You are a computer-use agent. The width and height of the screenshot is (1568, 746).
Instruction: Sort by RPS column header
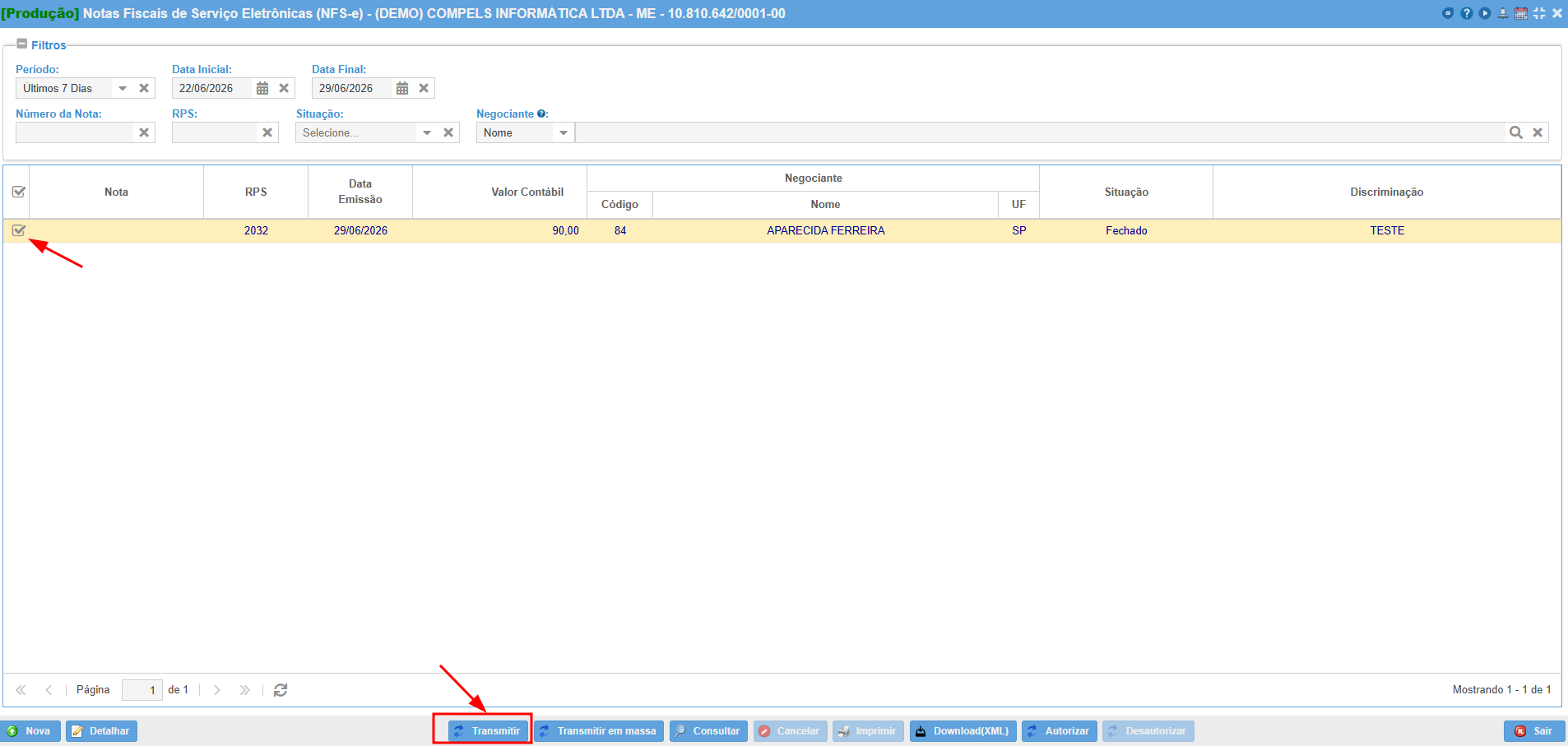[256, 192]
